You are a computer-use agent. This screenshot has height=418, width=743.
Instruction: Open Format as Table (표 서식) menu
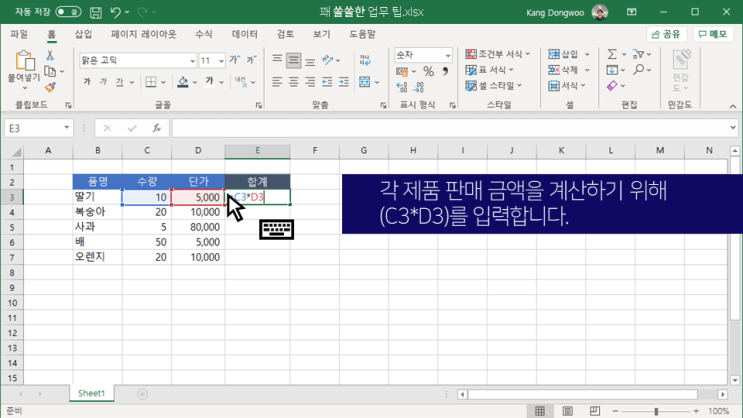click(x=489, y=70)
